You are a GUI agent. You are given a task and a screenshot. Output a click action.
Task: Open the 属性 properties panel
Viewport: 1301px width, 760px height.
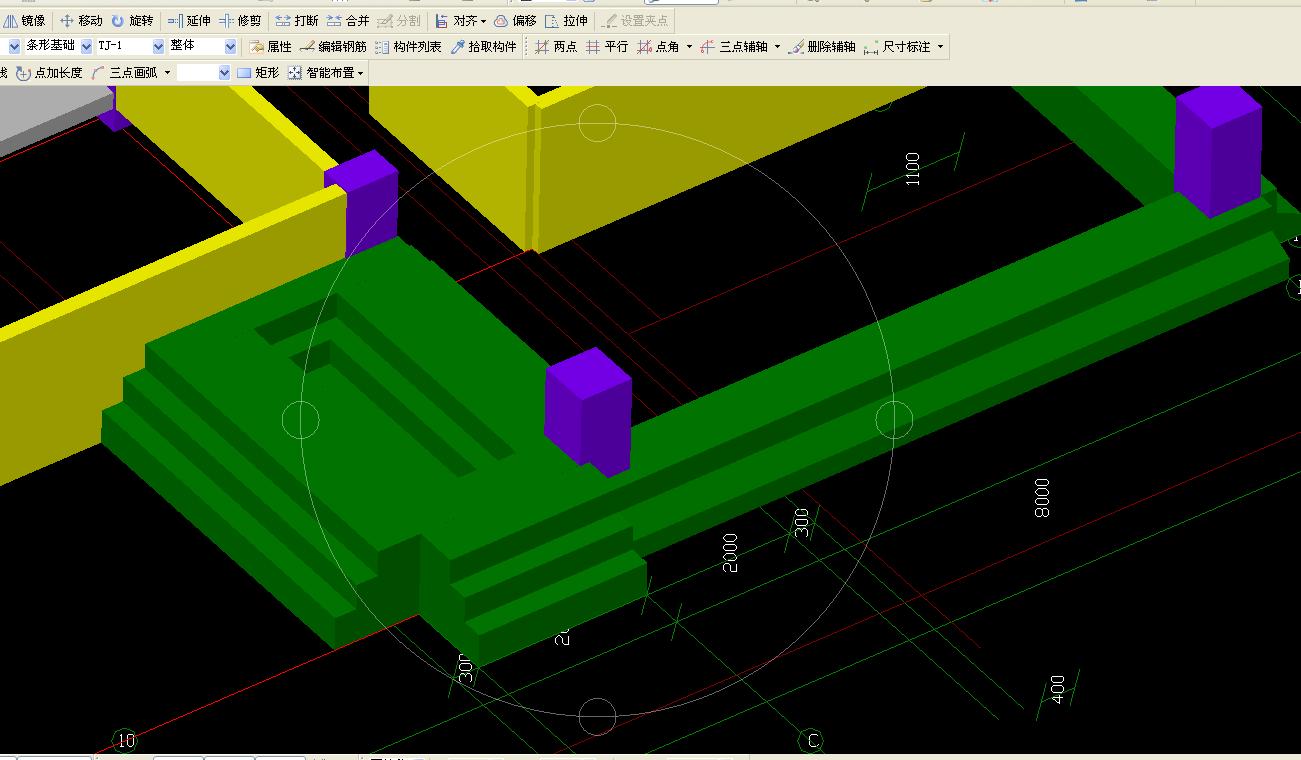[270, 46]
